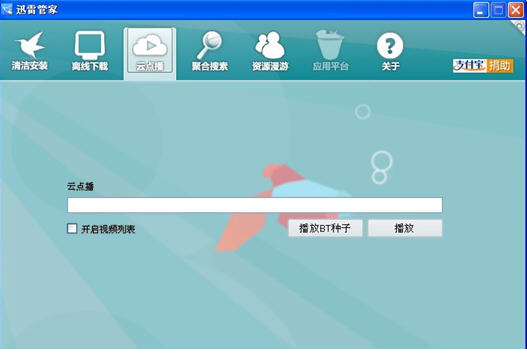Minimize the 迅雷管家 window
Viewport: 527px width, 362px height.
coord(481,10)
